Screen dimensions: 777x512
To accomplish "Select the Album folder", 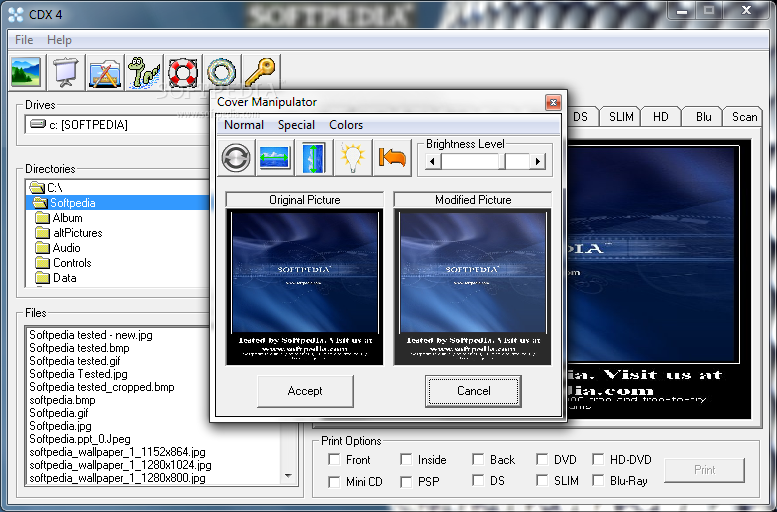I will (67, 218).
